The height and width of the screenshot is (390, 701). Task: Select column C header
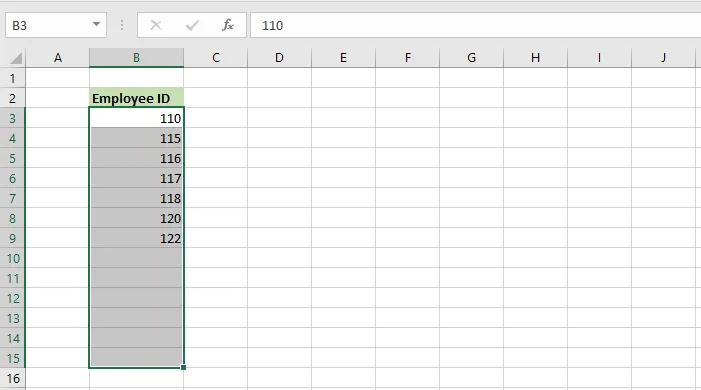click(x=215, y=58)
